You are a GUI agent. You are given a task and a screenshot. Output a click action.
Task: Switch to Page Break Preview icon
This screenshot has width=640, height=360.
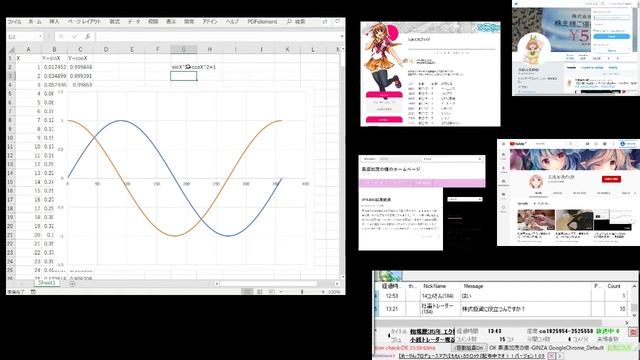click(x=271, y=291)
